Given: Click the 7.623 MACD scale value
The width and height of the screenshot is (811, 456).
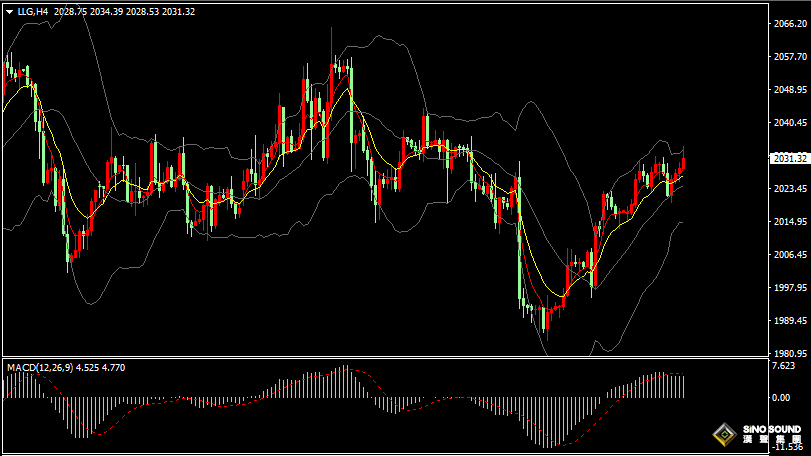Looking at the screenshot, I should tap(783, 366).
